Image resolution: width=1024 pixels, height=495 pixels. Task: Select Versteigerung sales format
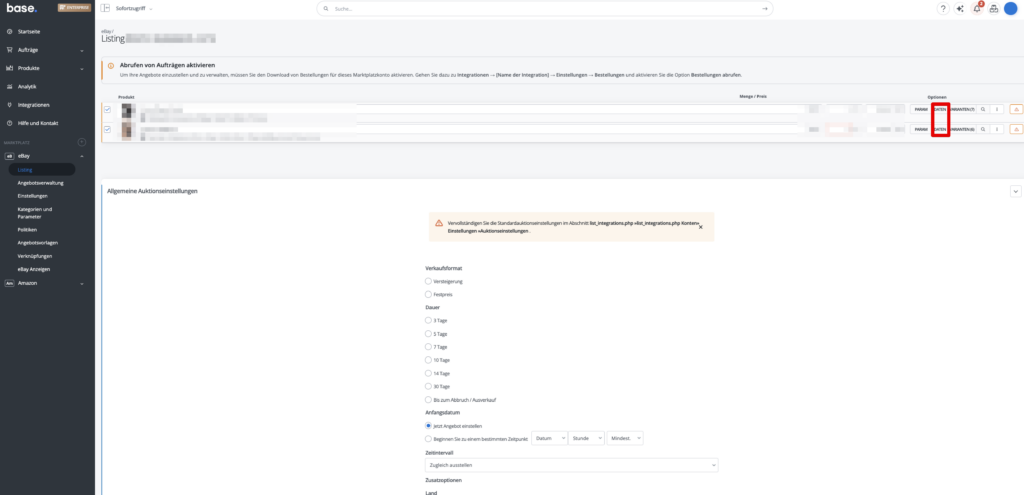pyautogui.click(x=428, y=281)
